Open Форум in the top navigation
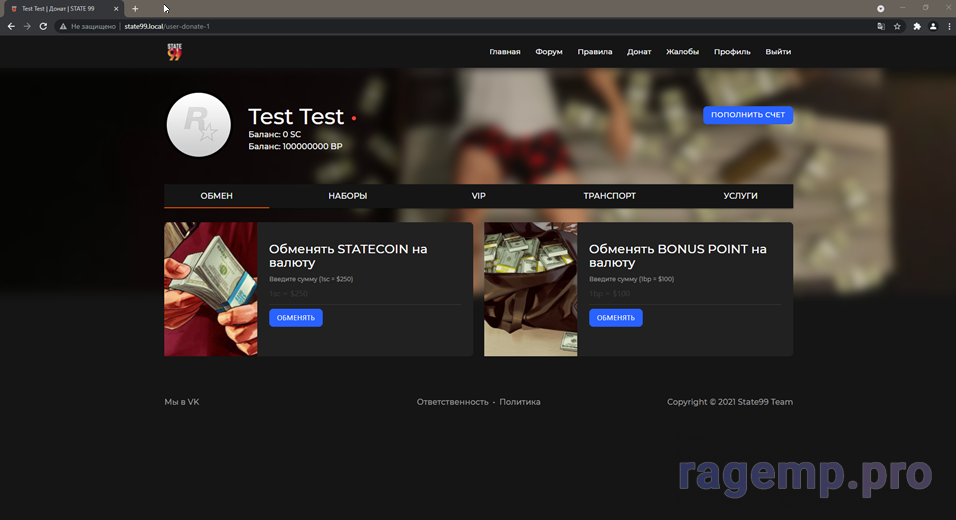 [x=548, y=52]
